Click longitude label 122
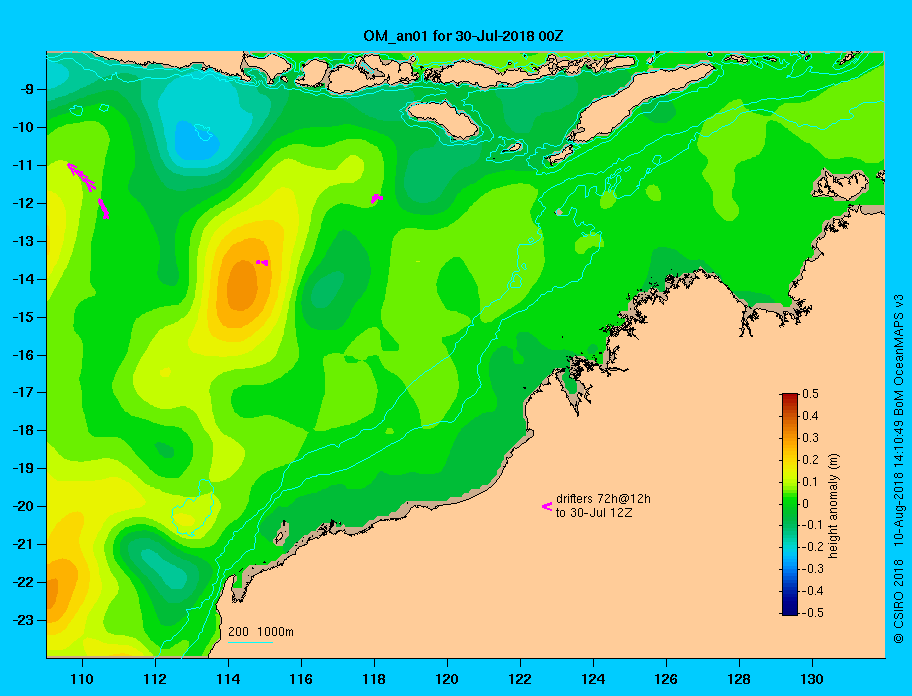This screenshot has height=696, width=912. pyautogui.click(x=520, y=679)
